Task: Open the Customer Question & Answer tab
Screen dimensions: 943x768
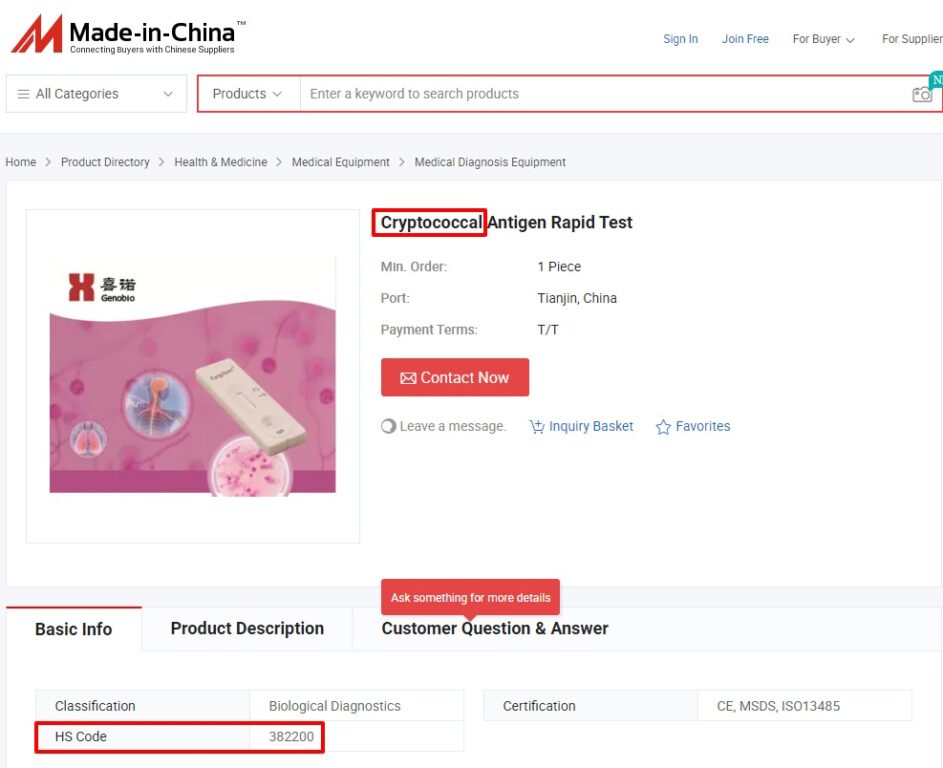Action: tap(494, 628)
